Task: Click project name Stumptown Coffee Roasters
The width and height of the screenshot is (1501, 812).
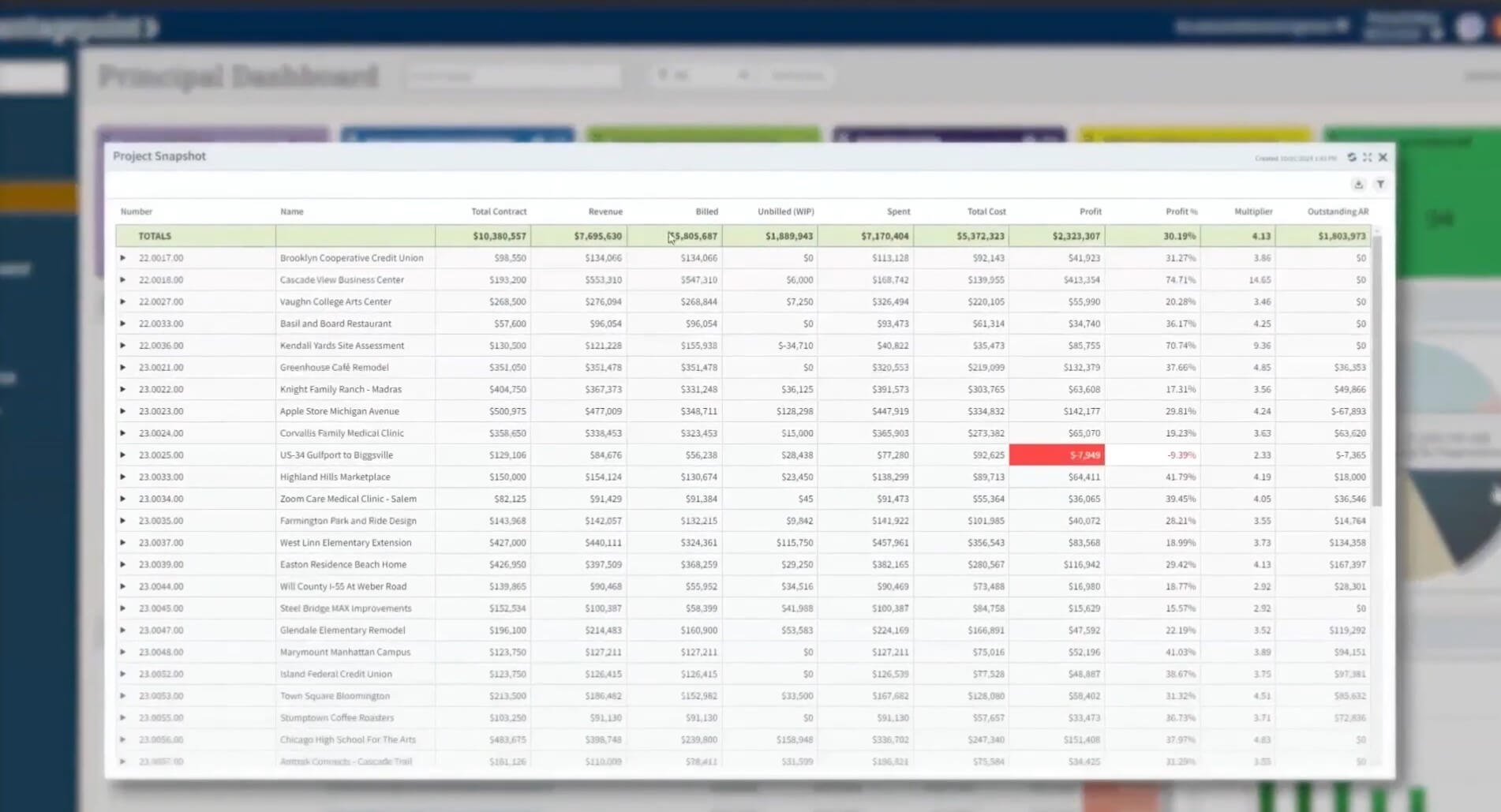Action: (x=337, y=718)
